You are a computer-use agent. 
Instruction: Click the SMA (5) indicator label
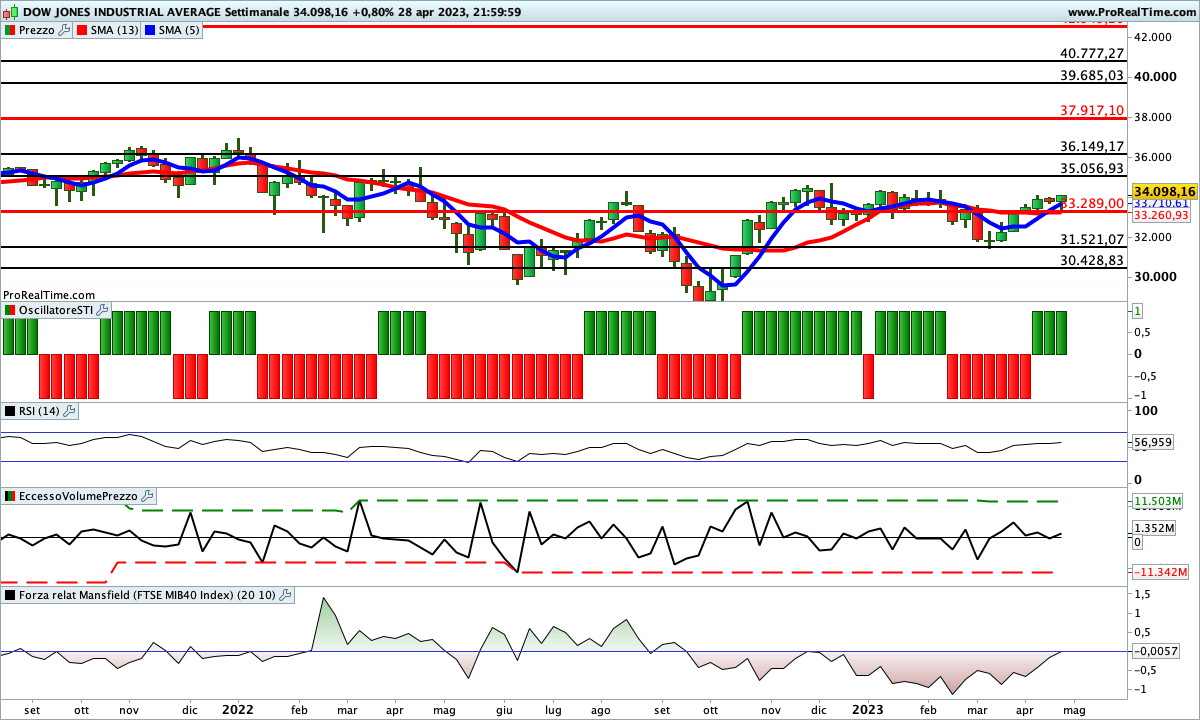(x=178, y=30)
